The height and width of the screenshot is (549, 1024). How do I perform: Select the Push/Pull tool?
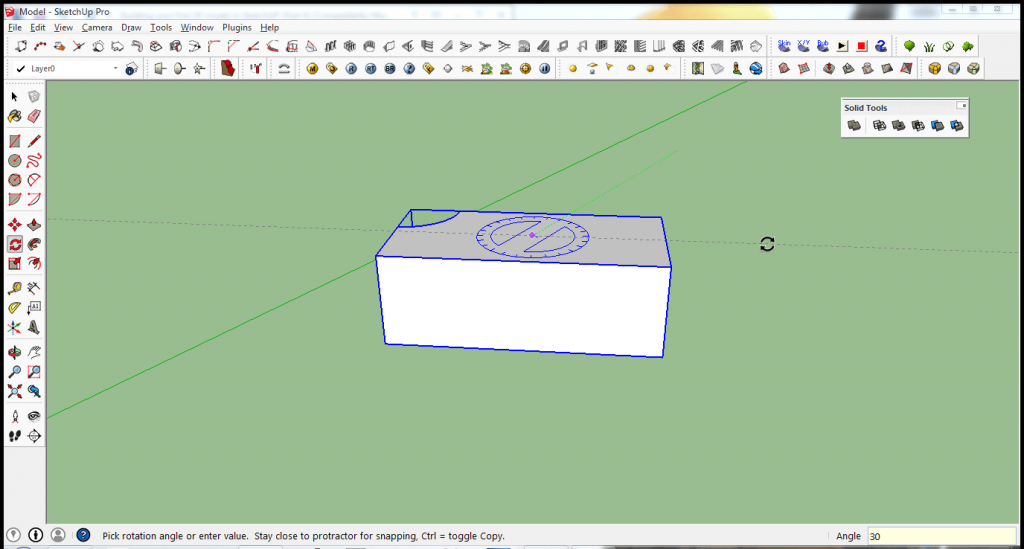pyautogui.click(x=34, y=225)
